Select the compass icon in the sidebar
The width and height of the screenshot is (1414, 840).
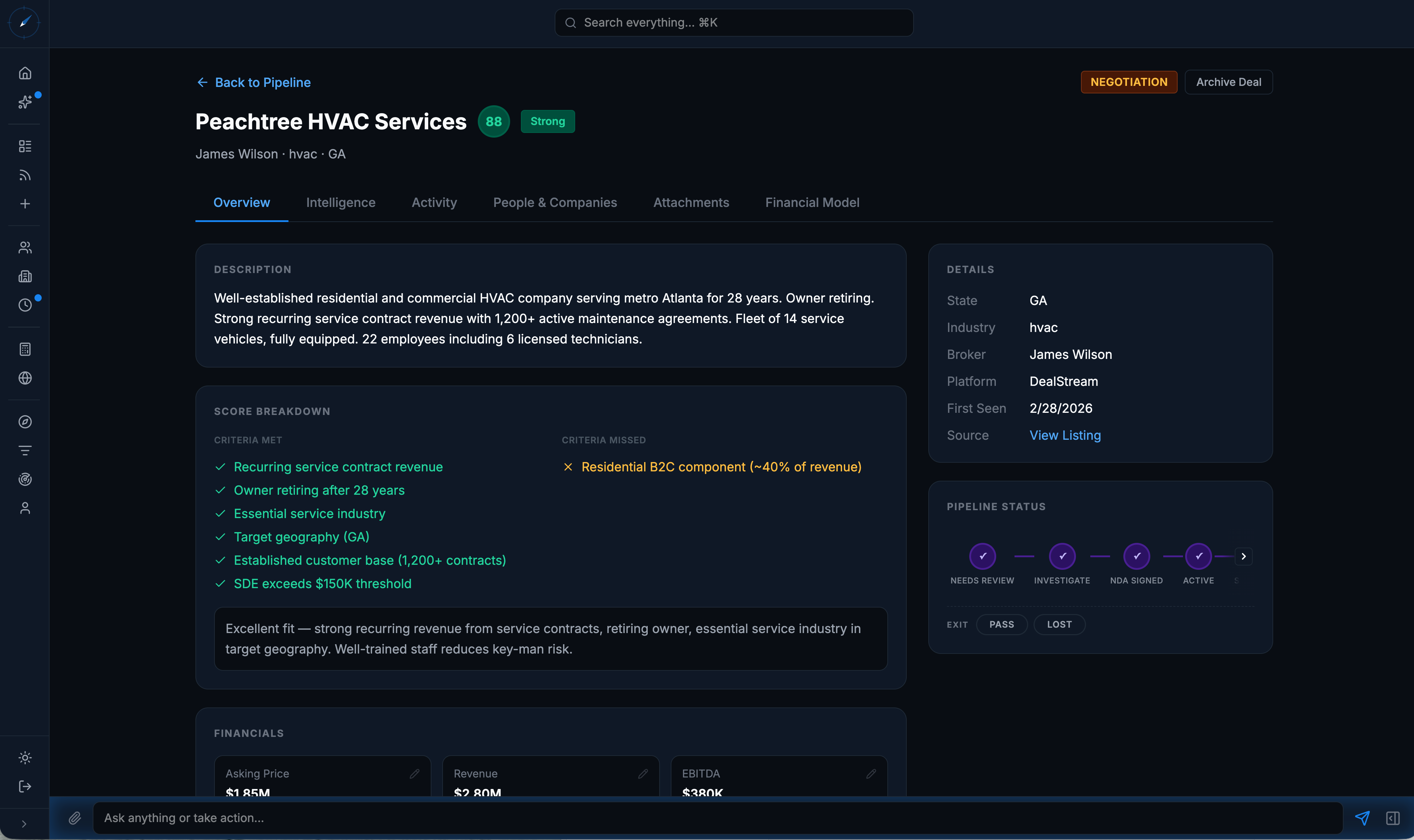(24, 421)
